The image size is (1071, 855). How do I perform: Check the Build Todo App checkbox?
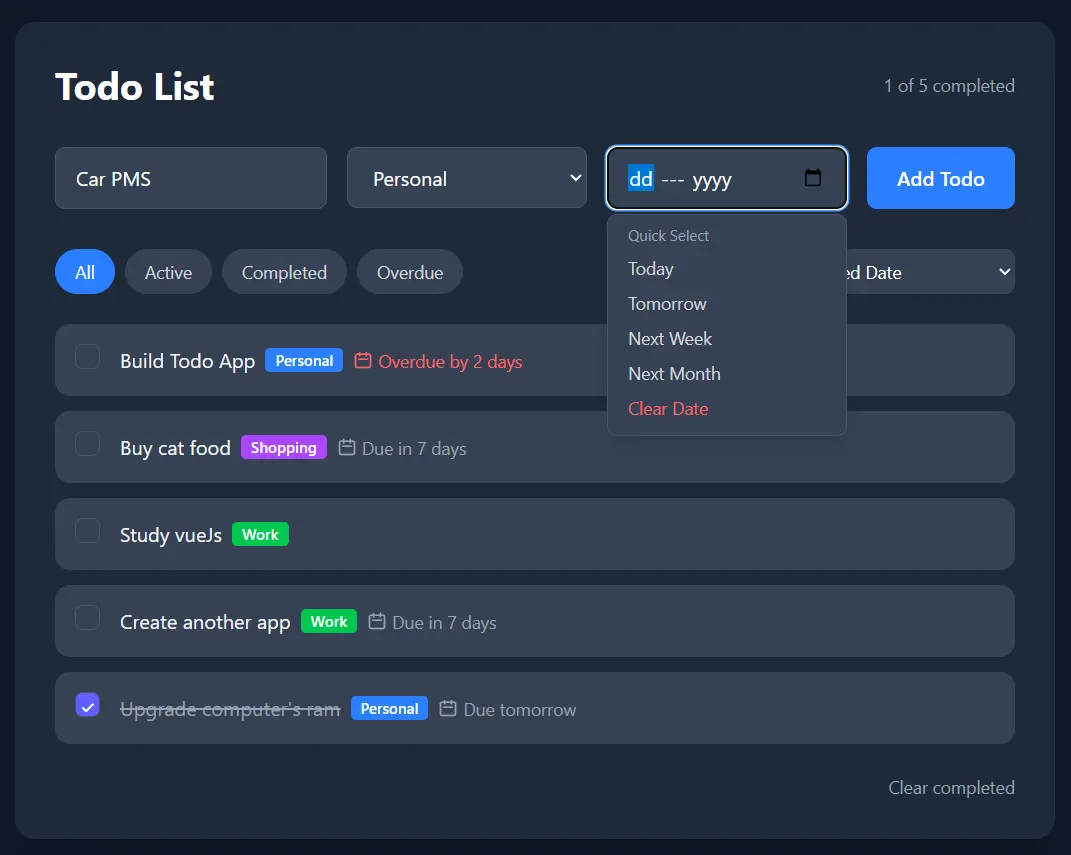click(87, 357)
